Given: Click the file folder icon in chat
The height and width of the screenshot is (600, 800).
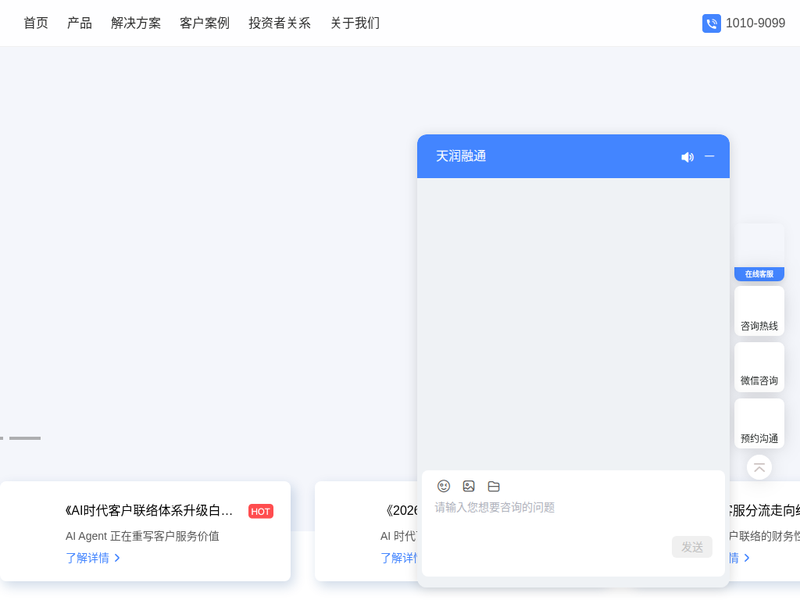Looking at the screenshot, I should click(x=493, y=486).
